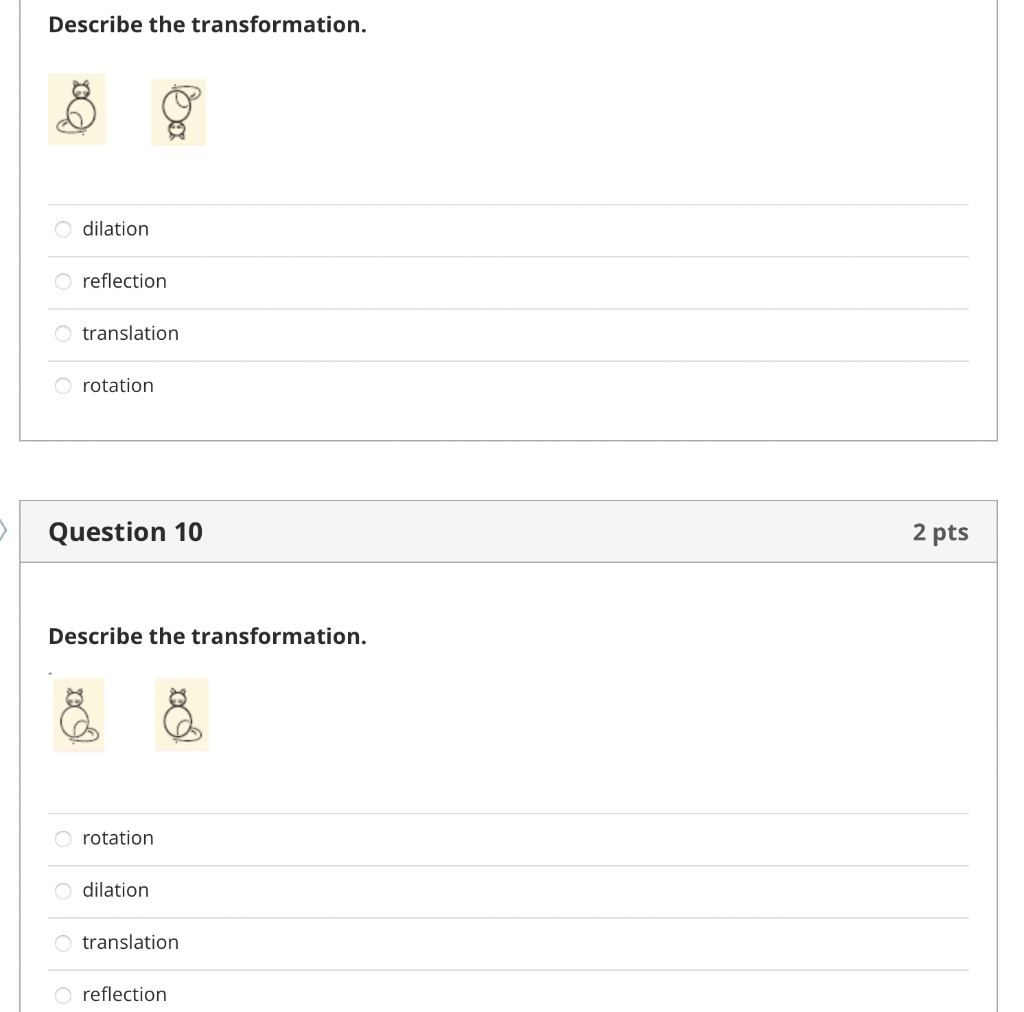Click the upright cat image in the first question

tap(76, 109)
